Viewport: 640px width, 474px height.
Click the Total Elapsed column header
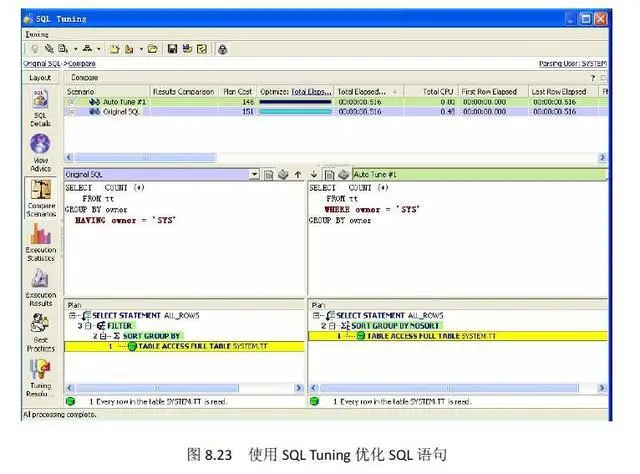(x=369, y=92)
